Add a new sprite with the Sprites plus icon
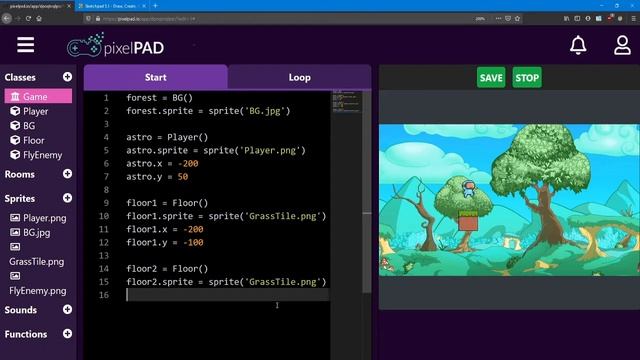 coord(67,198)
